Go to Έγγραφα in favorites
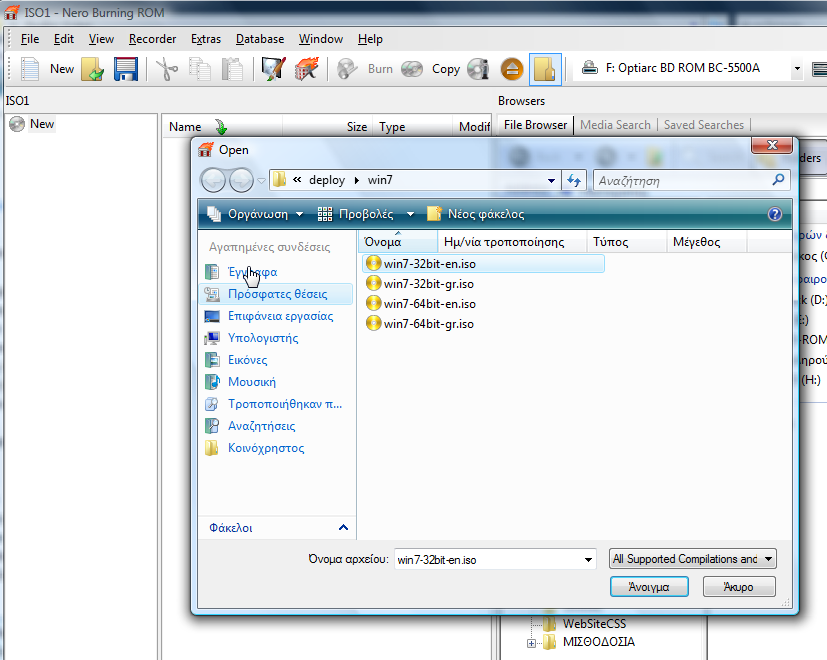827x660 pixels. 252,272
